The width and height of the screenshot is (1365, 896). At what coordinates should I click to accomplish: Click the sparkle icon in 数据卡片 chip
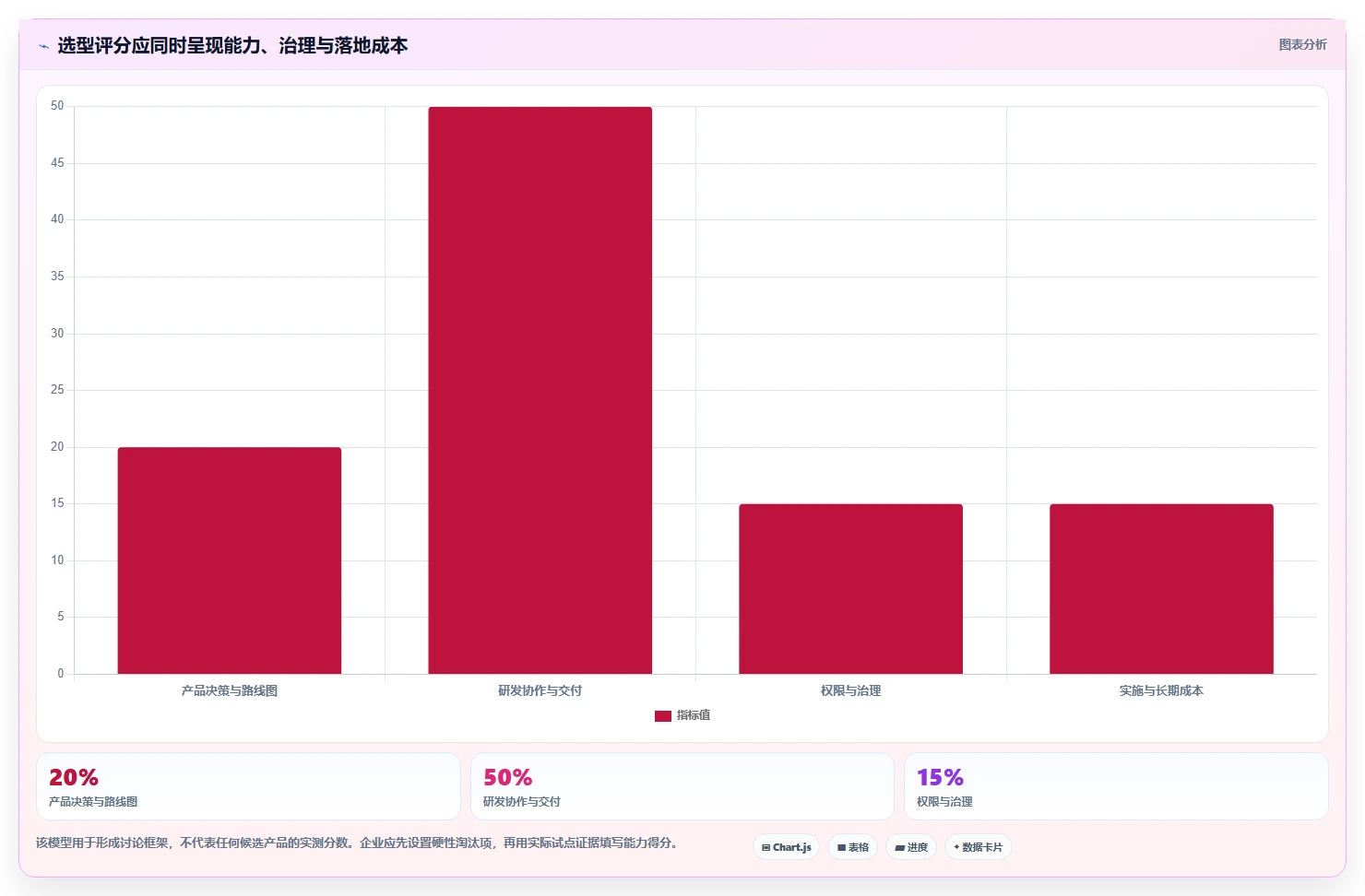pos(956,847)
